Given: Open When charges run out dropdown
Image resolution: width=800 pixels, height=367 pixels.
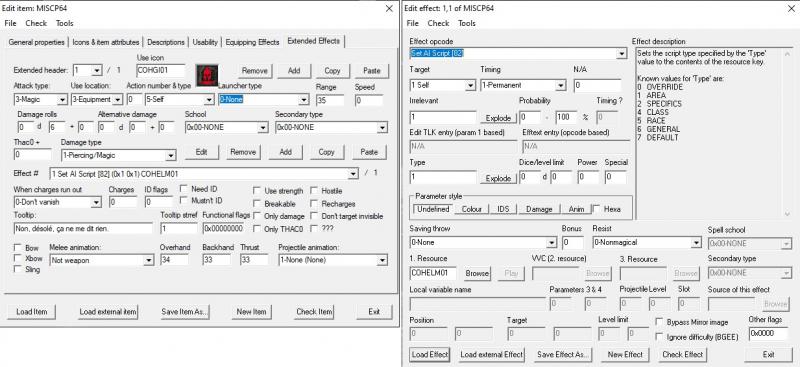Looking at the screenshot, I should tap(96, 203).
